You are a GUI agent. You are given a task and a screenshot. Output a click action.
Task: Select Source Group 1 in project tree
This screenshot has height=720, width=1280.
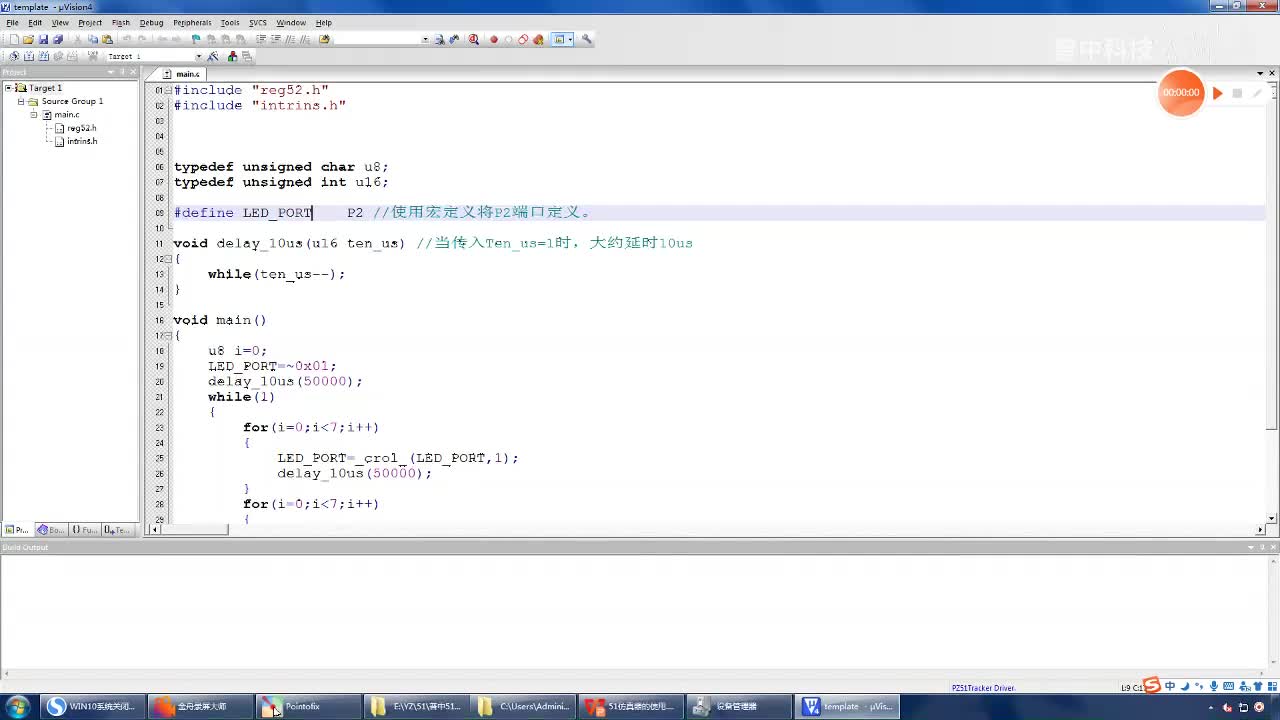(72, 101)
